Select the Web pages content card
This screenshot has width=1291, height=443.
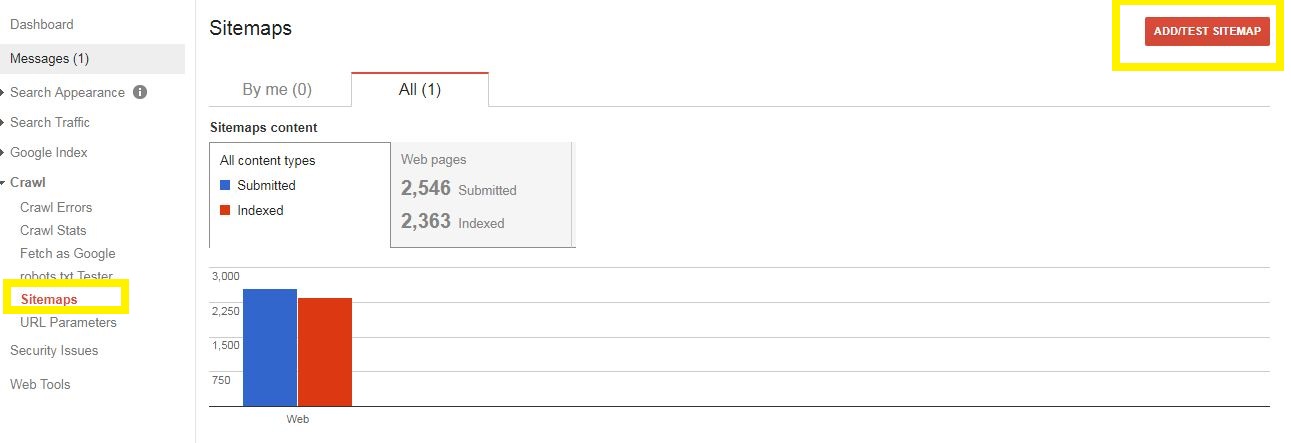pyautogui.click(x=480, y=194)
